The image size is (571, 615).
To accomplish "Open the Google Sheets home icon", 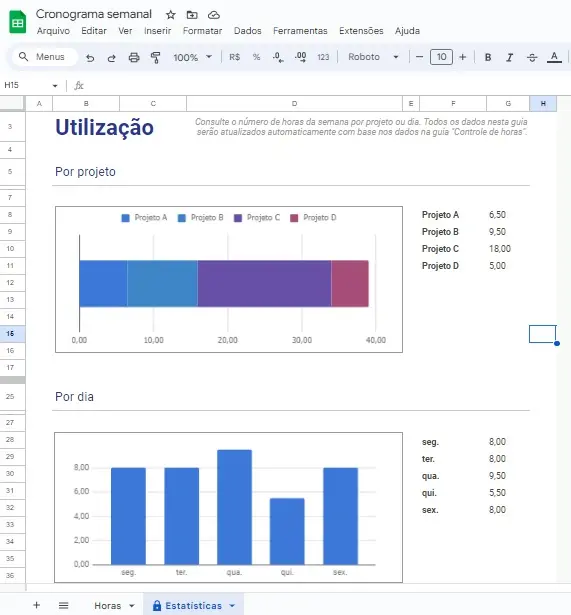I will pyautogui.click(x=17, y=22).
